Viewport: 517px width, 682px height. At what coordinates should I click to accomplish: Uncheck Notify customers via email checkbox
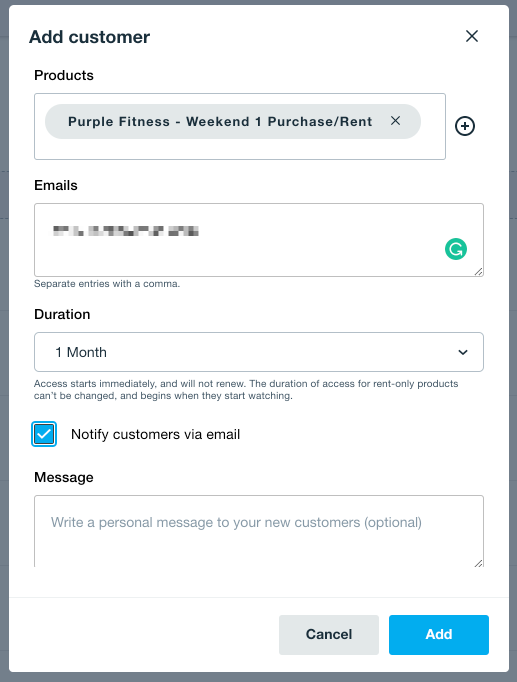44,434
